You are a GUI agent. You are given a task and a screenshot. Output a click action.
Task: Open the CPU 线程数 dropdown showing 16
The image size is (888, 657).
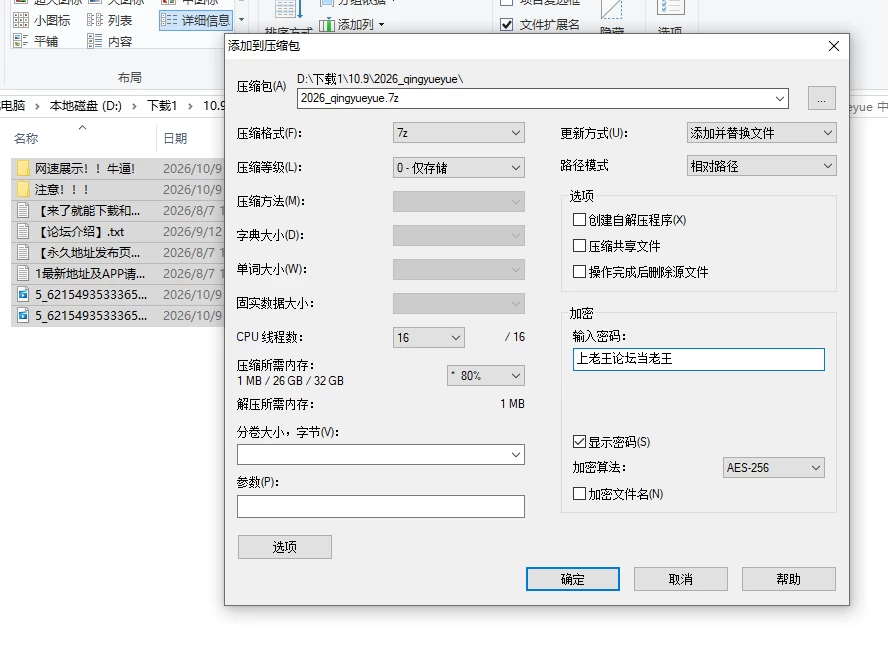click(x=429, y=338)
